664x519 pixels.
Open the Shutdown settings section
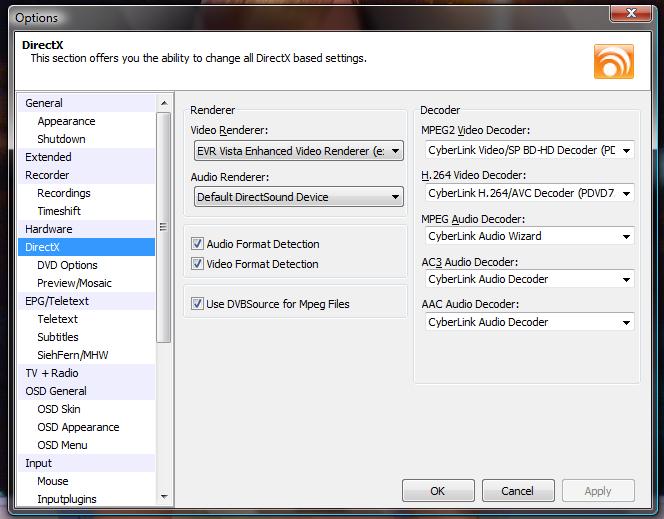point(86,139)
